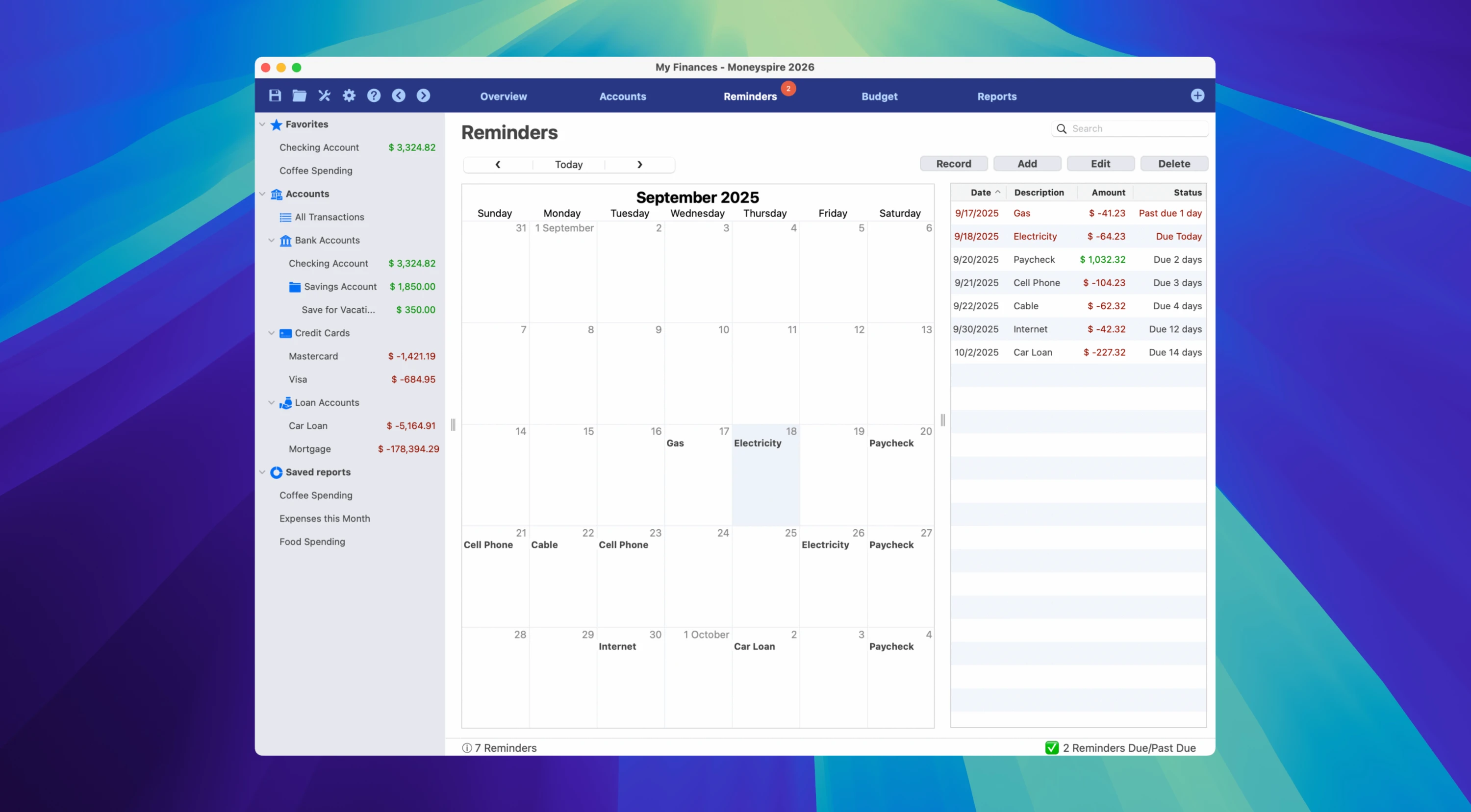The image size is (1471, 812).
Task: Click the Save file toolbar icon
Action: click(x=275, y=95)
